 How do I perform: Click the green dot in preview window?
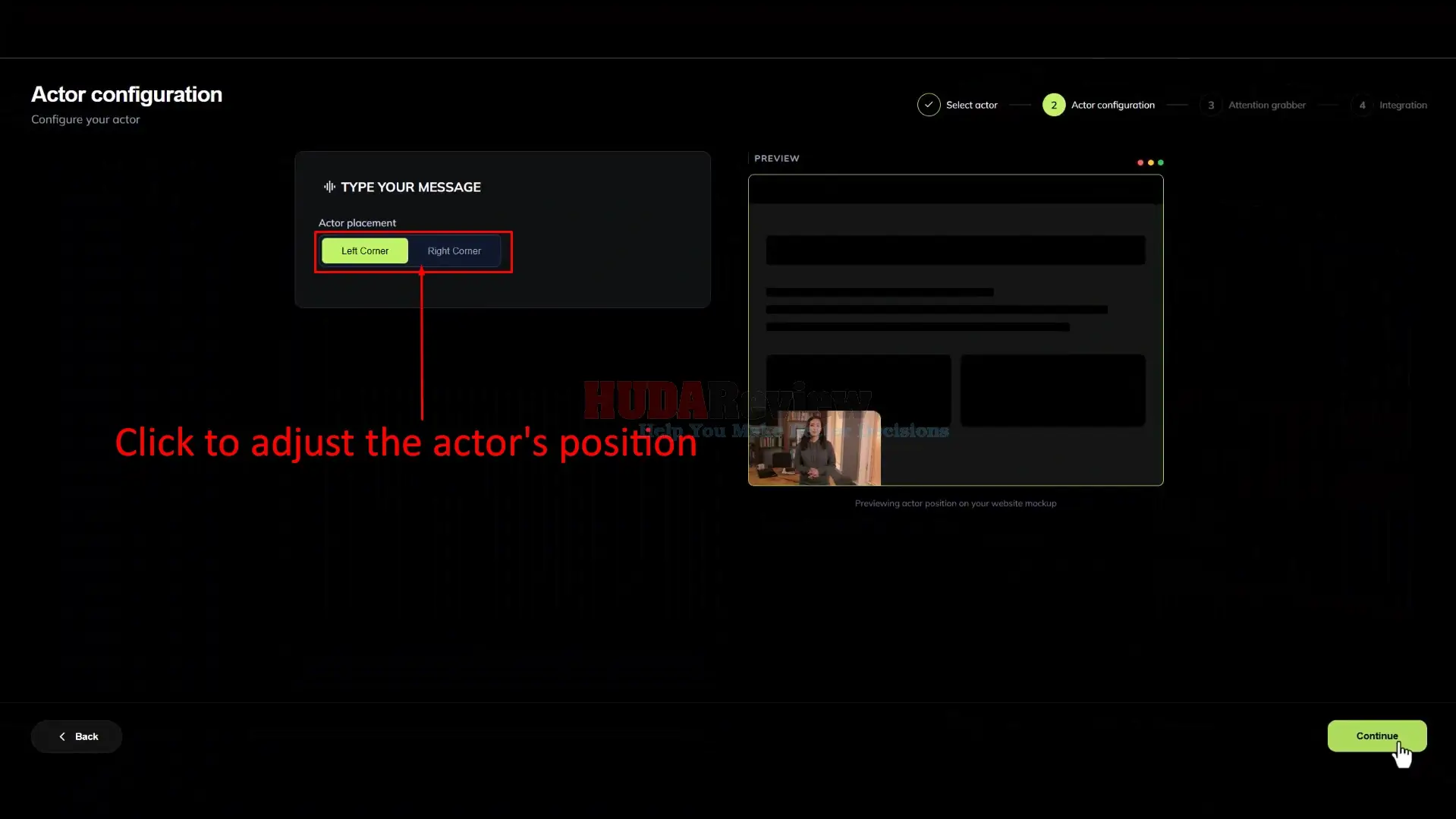tap(1160, 162)
